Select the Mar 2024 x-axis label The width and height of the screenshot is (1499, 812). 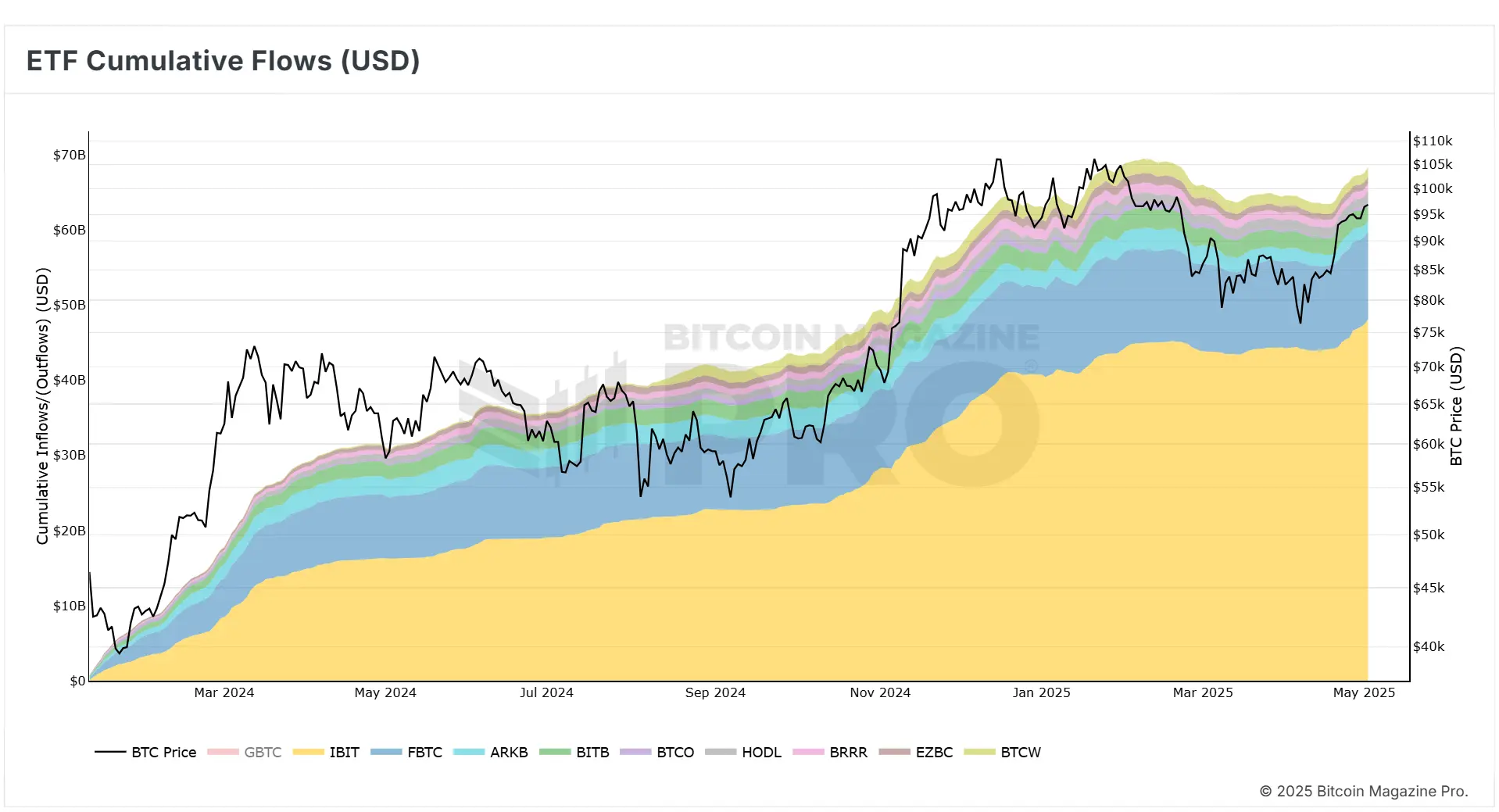click(x=224, y=692)
